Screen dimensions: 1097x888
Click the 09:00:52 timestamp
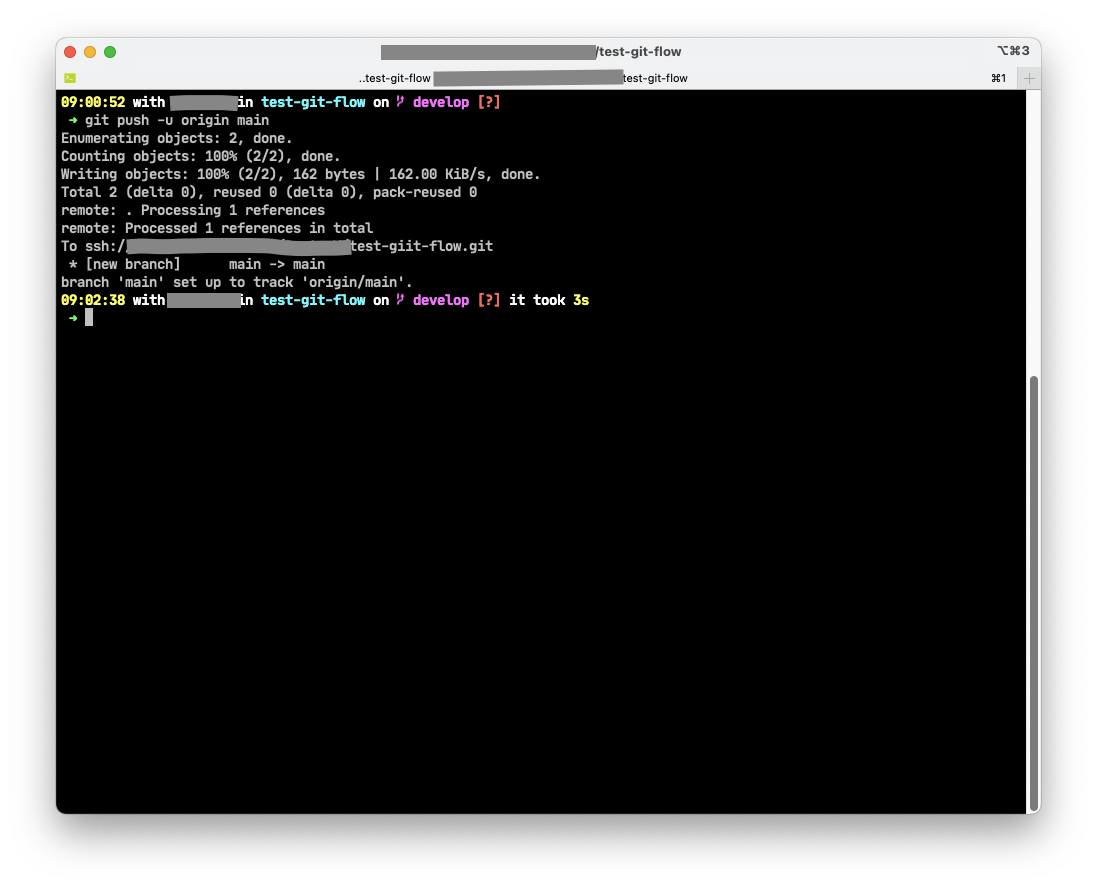pos(93,102)
